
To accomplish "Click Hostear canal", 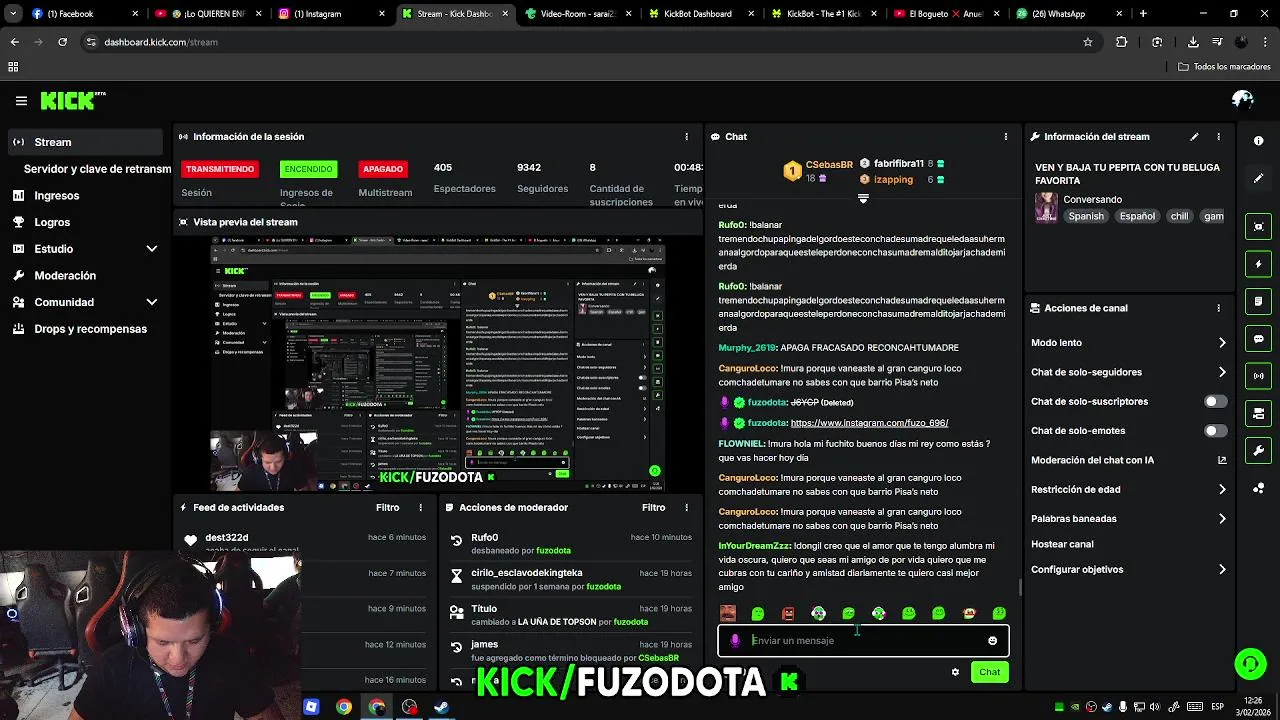I will pos(1062,544).
